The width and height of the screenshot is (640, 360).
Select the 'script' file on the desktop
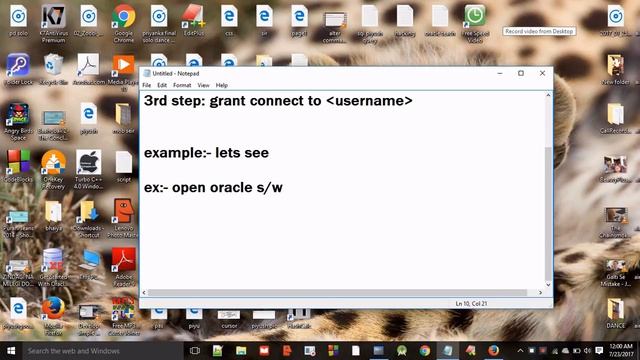(x=124, y=166)
